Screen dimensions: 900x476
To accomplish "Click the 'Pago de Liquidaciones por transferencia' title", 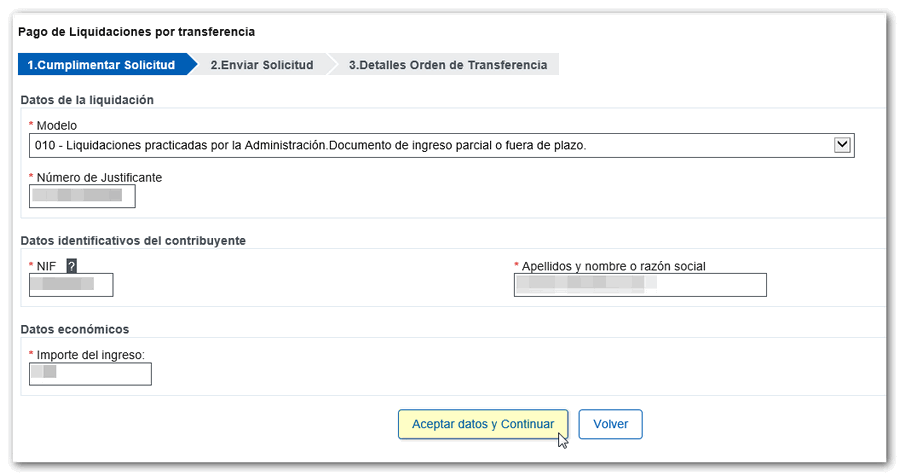I will (x=136, y=32).
